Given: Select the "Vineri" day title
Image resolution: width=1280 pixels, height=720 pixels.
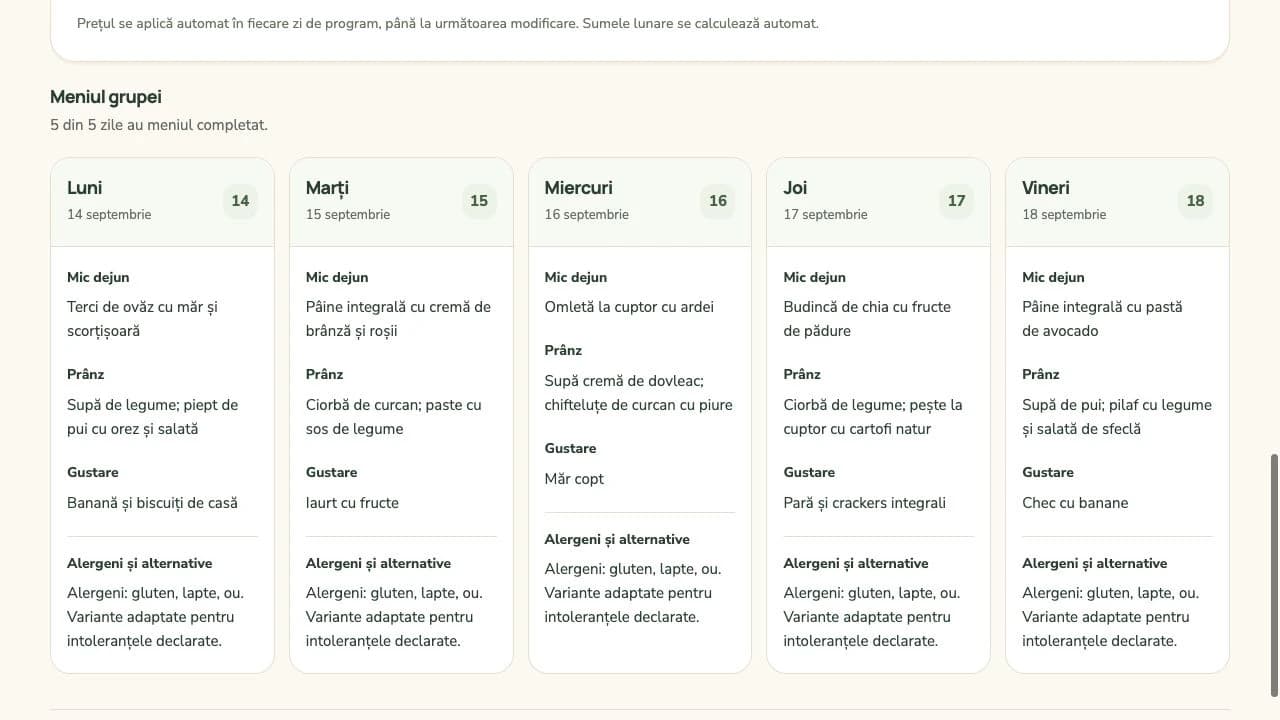Looking at the screenshot, I should [x=1046, y=188].
